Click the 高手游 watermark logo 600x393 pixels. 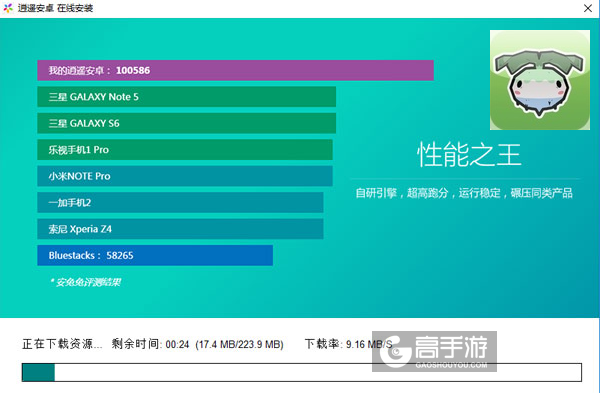click(x=434, y=351)
